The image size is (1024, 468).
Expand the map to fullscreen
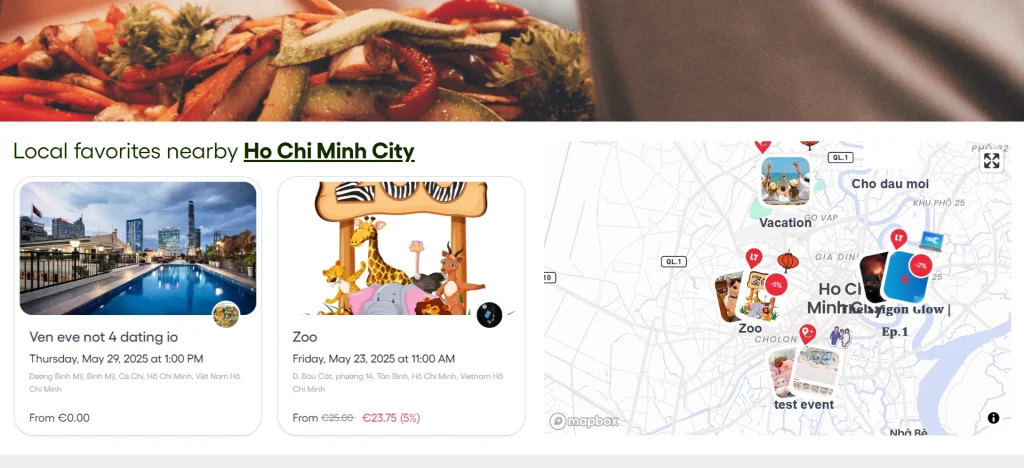pos(991,161)
